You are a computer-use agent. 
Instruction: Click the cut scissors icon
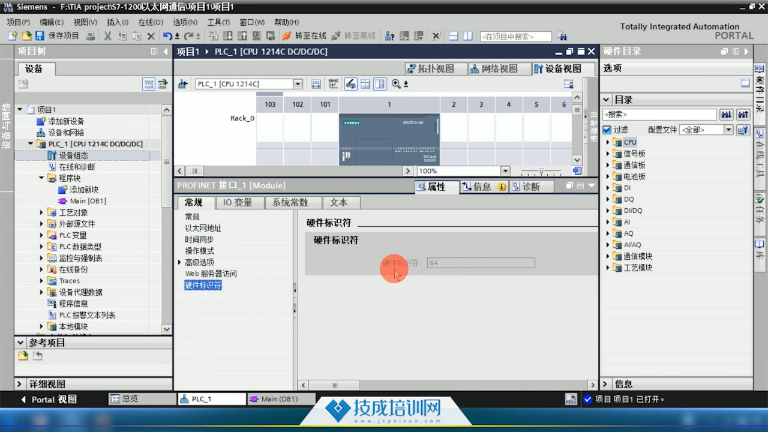tap(107, 36)
